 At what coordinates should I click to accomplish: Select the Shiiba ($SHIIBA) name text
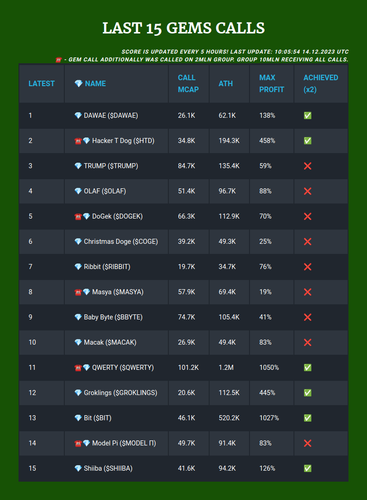tap(108, 468)
